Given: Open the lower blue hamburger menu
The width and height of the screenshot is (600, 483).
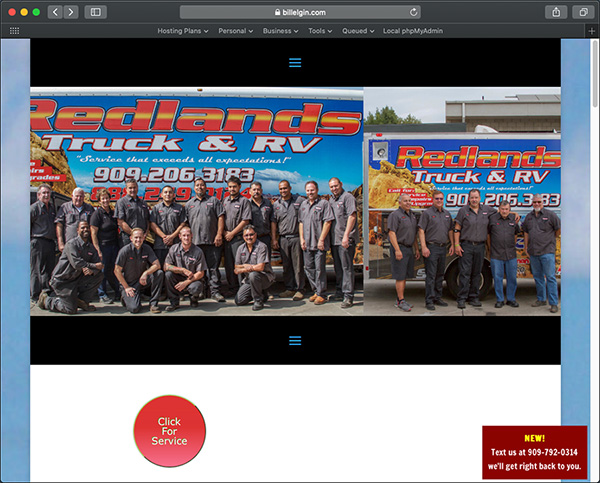Looking at the screenshot, I should [x=295, y=340].
